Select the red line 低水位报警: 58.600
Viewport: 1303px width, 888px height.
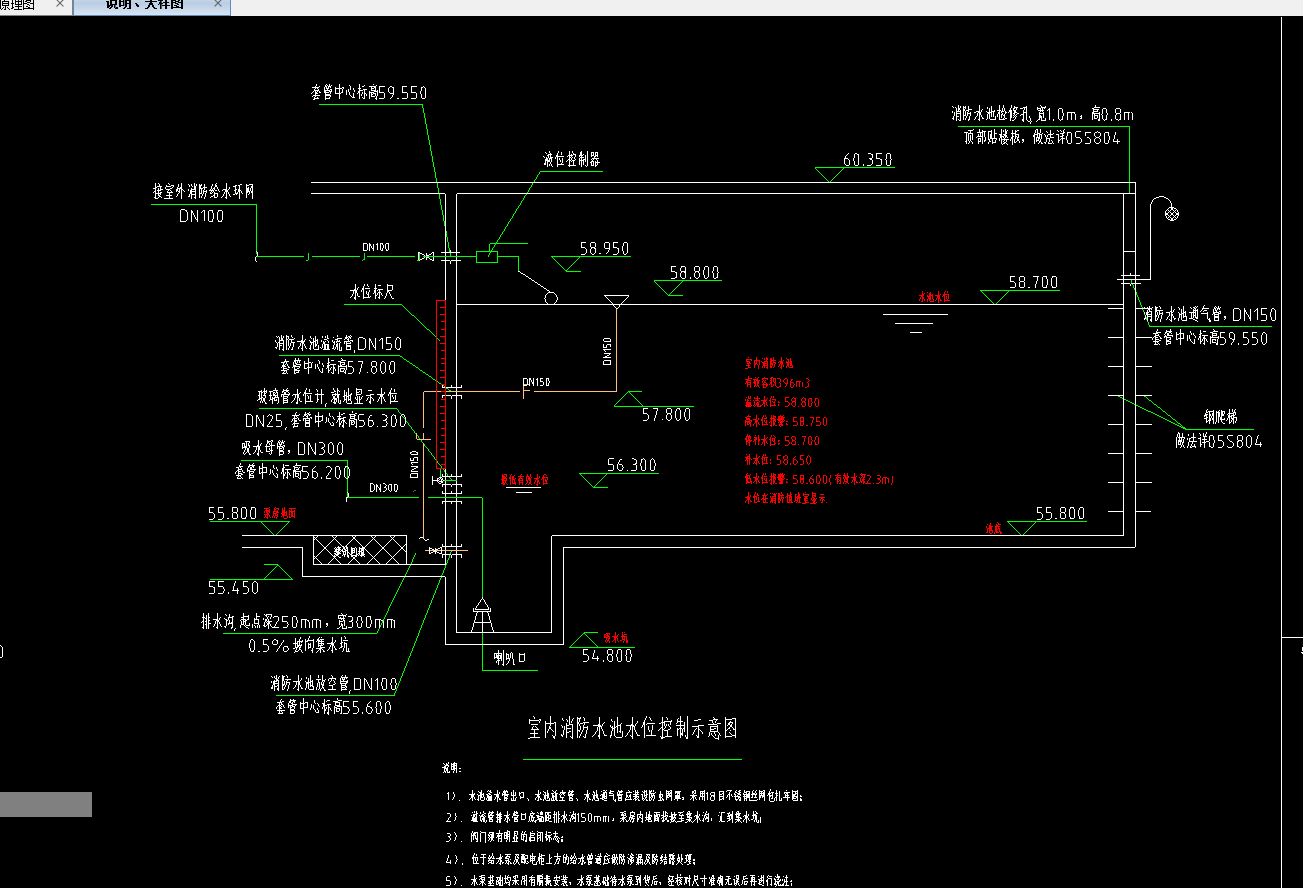coord(819,479)
